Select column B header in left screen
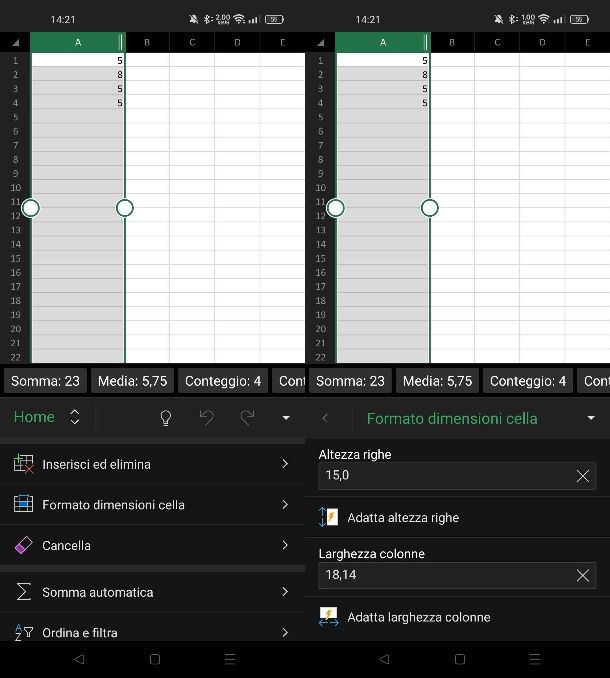Screen dimensions: 610x678 [147, 42]
